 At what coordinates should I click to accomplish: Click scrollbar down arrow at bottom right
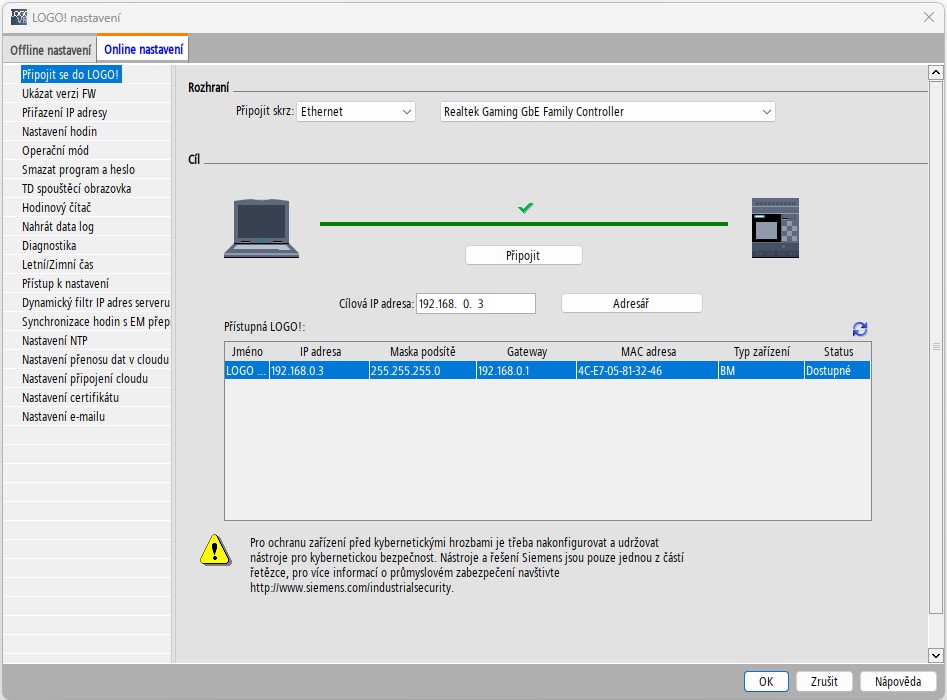(x=936, y=655)
